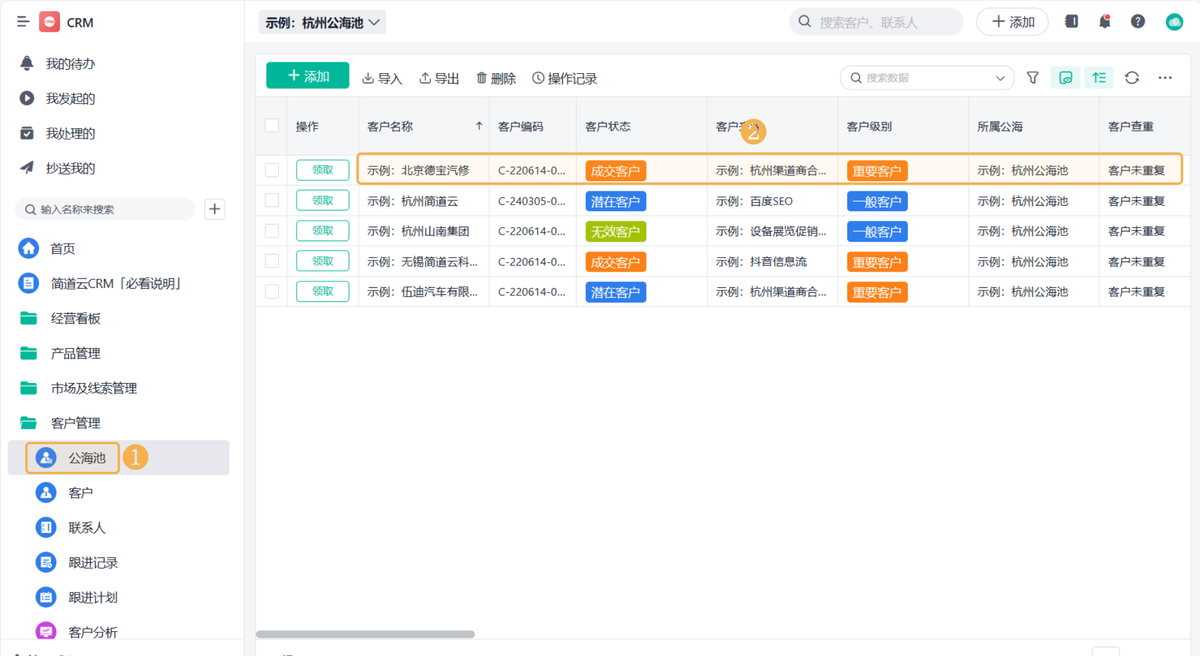1200x656 pixels.
Task: Click 领取 for 杭州简道云 row
Action: point(322,201)
